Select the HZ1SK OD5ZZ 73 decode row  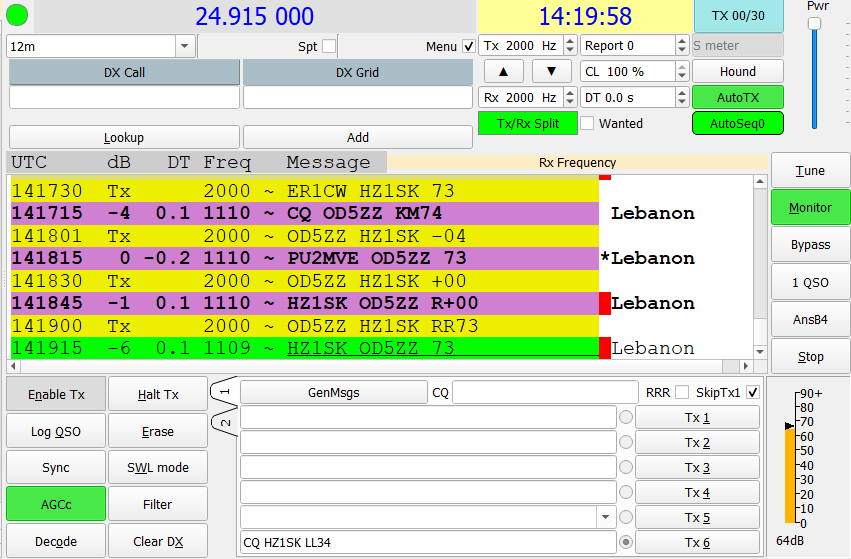[305, 348]
